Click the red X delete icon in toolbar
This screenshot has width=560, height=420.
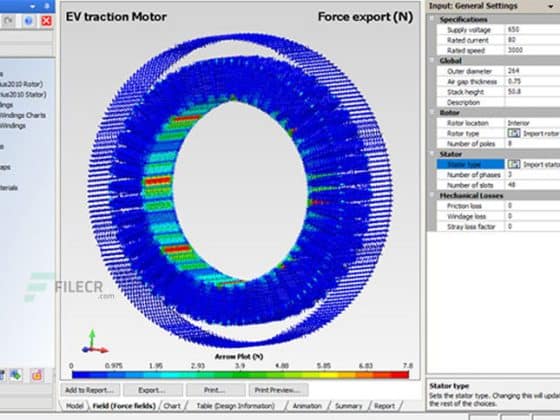[x=46, y=21]
